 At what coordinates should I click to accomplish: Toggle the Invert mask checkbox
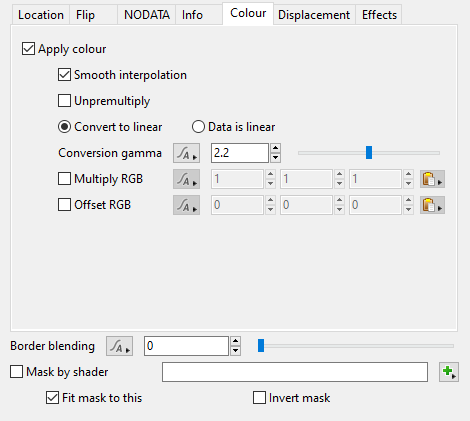point(259,398)
